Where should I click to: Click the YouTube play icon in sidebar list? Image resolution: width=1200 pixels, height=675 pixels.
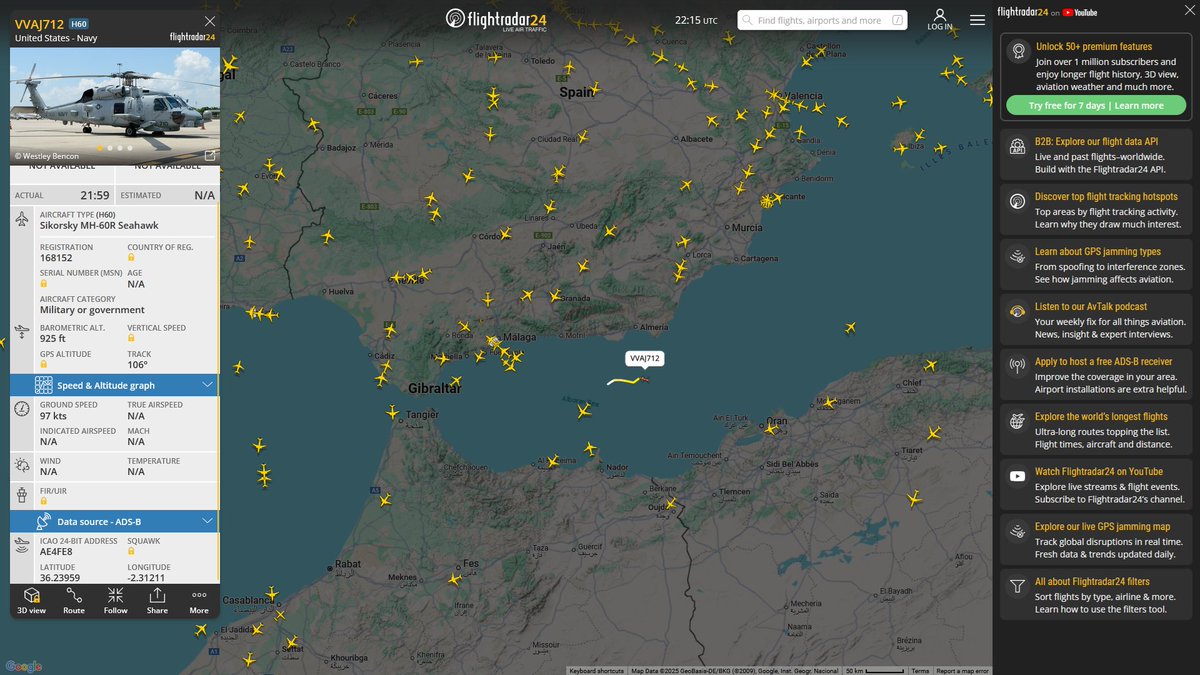(1017, 476)
